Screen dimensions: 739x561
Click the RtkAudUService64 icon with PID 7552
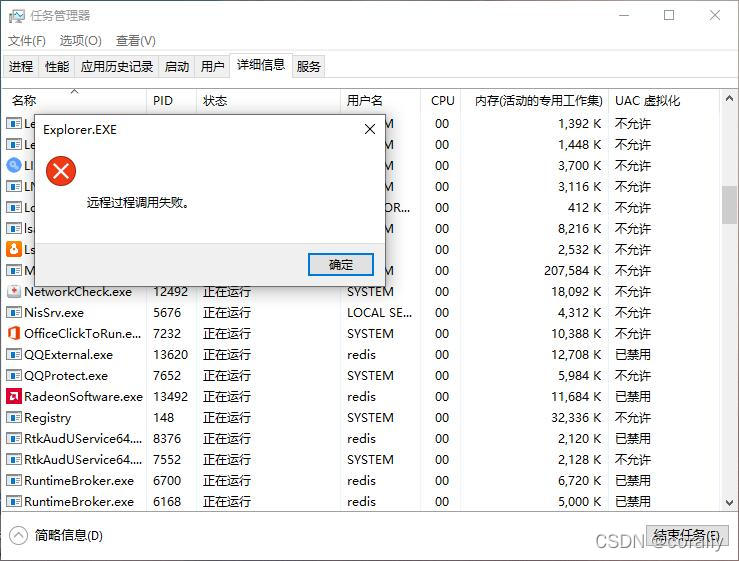(14, 459)
